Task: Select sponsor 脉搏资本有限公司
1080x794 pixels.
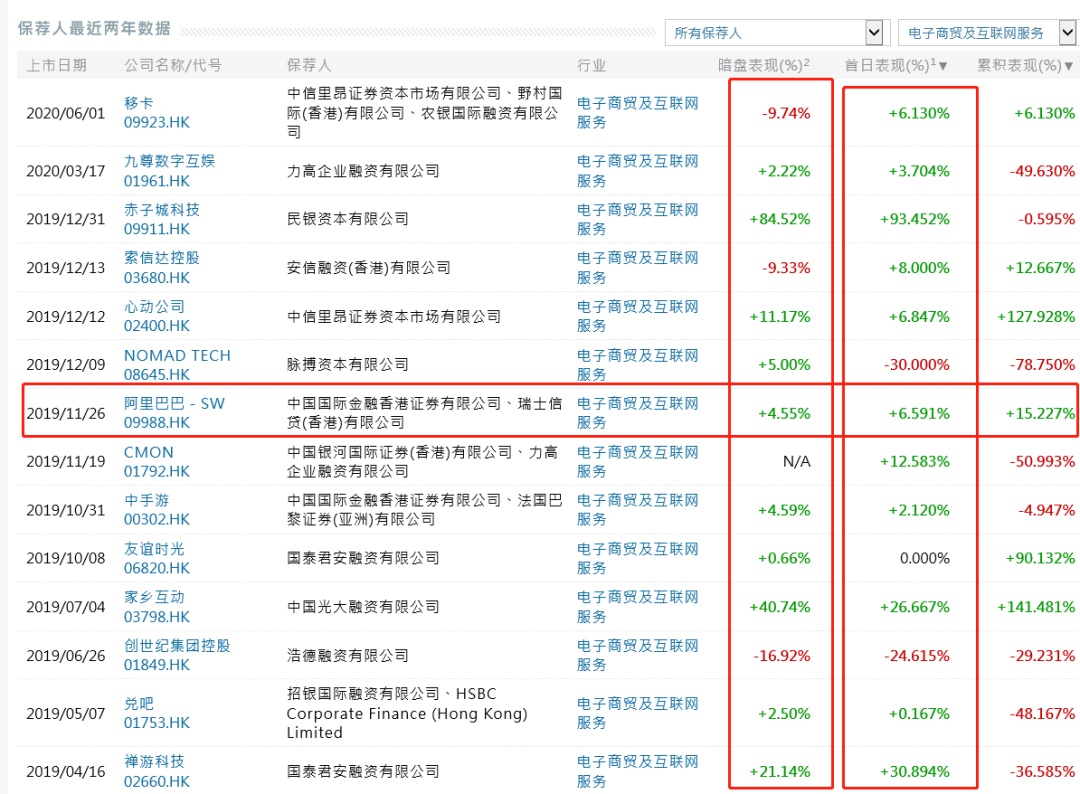Action: point(348,364)
